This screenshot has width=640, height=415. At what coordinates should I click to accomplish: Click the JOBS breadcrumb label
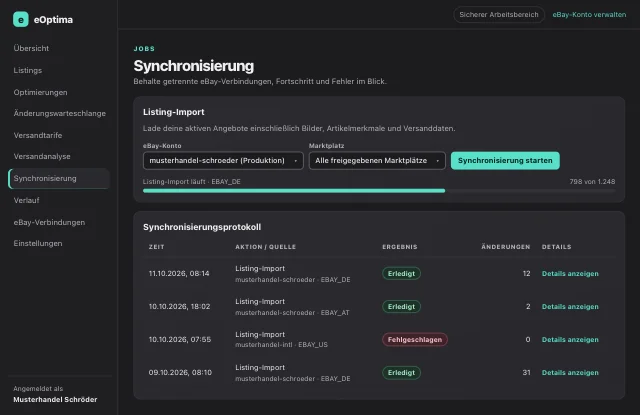[144, 49]
